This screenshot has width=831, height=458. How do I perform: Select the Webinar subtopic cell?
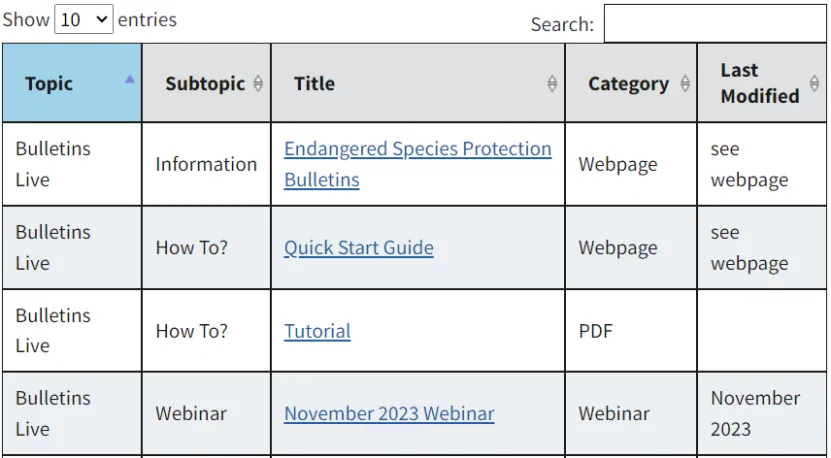point(206,413)
